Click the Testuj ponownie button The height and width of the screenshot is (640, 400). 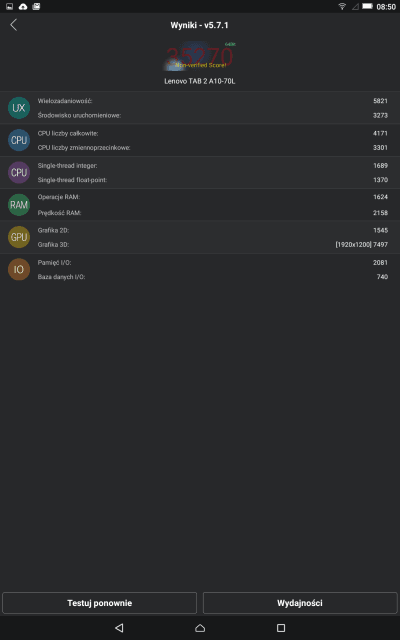pyautogui.click(x=100, y=603)
